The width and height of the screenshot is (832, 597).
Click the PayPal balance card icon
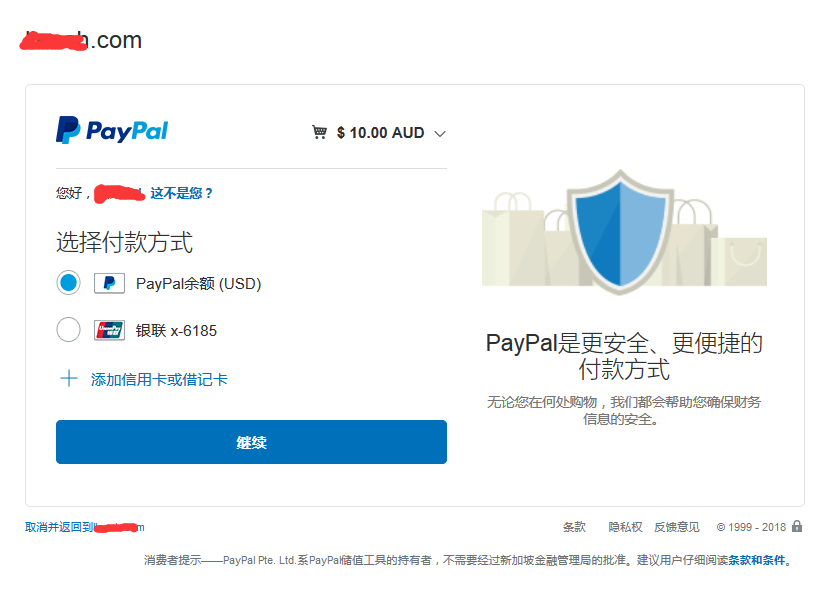(x=109, y=283)
